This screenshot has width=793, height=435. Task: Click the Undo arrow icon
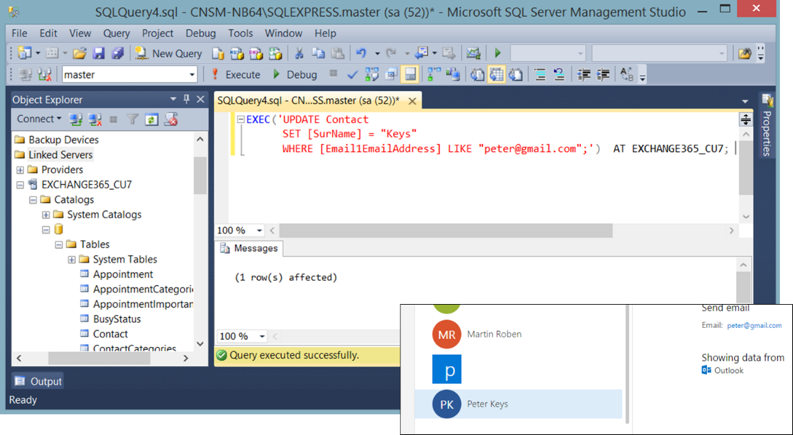[x=361, y=53]
